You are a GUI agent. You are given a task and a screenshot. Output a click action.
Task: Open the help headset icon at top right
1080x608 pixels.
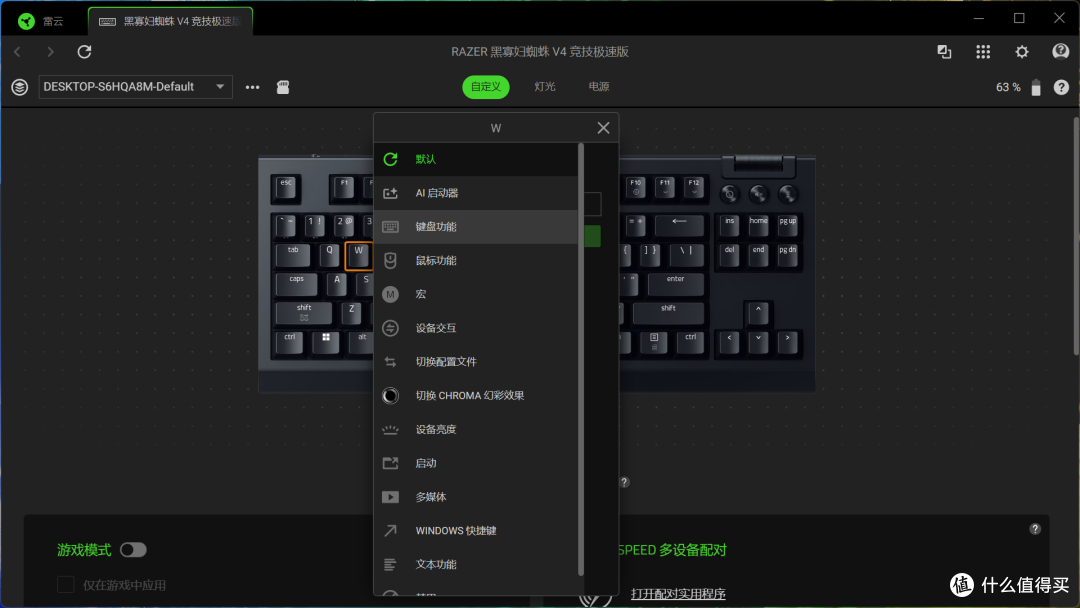point(1060,52)
